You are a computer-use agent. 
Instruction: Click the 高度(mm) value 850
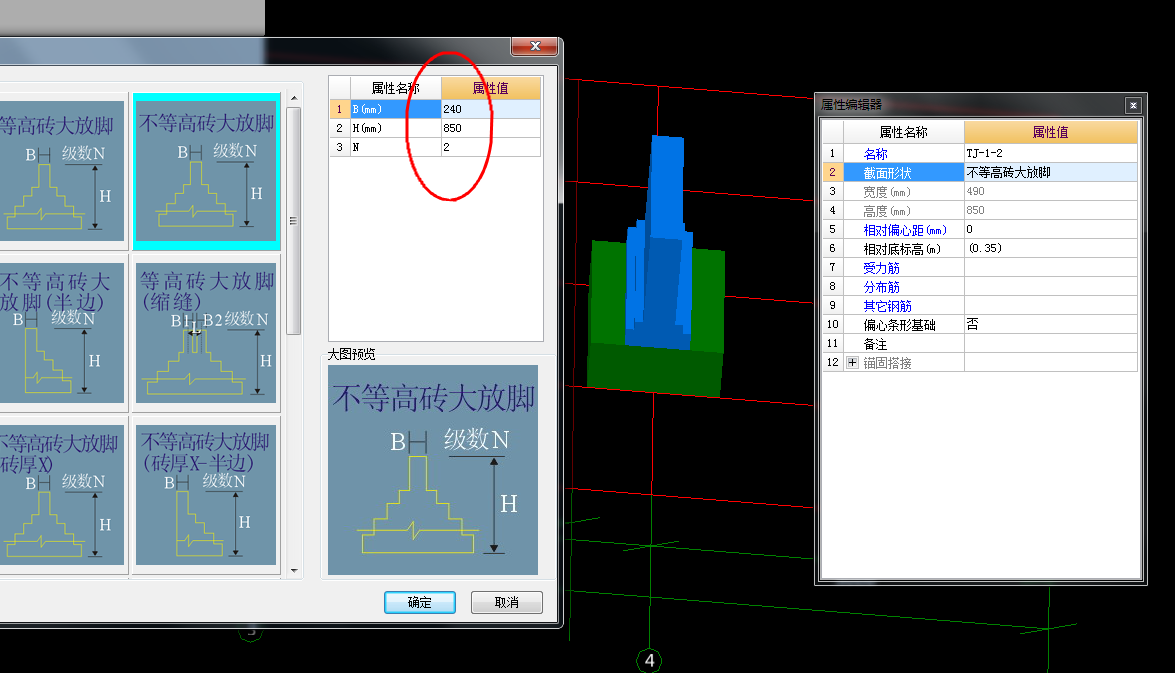(1051, 211)
